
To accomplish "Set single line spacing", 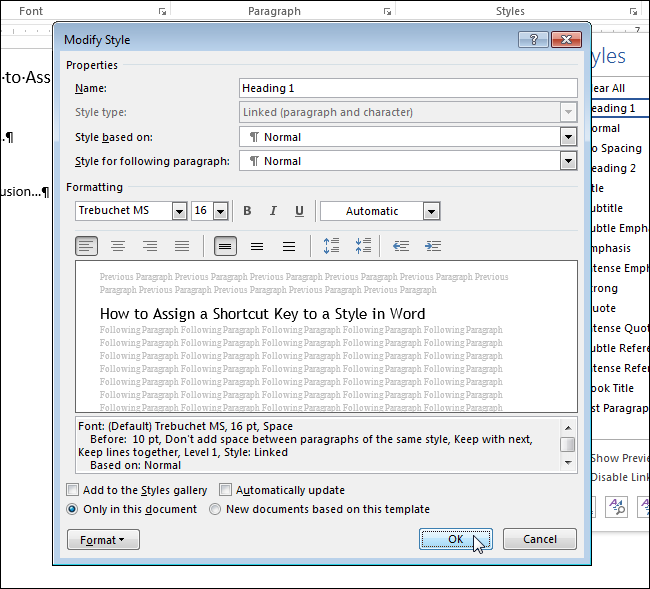I will [x=225, y=246].
